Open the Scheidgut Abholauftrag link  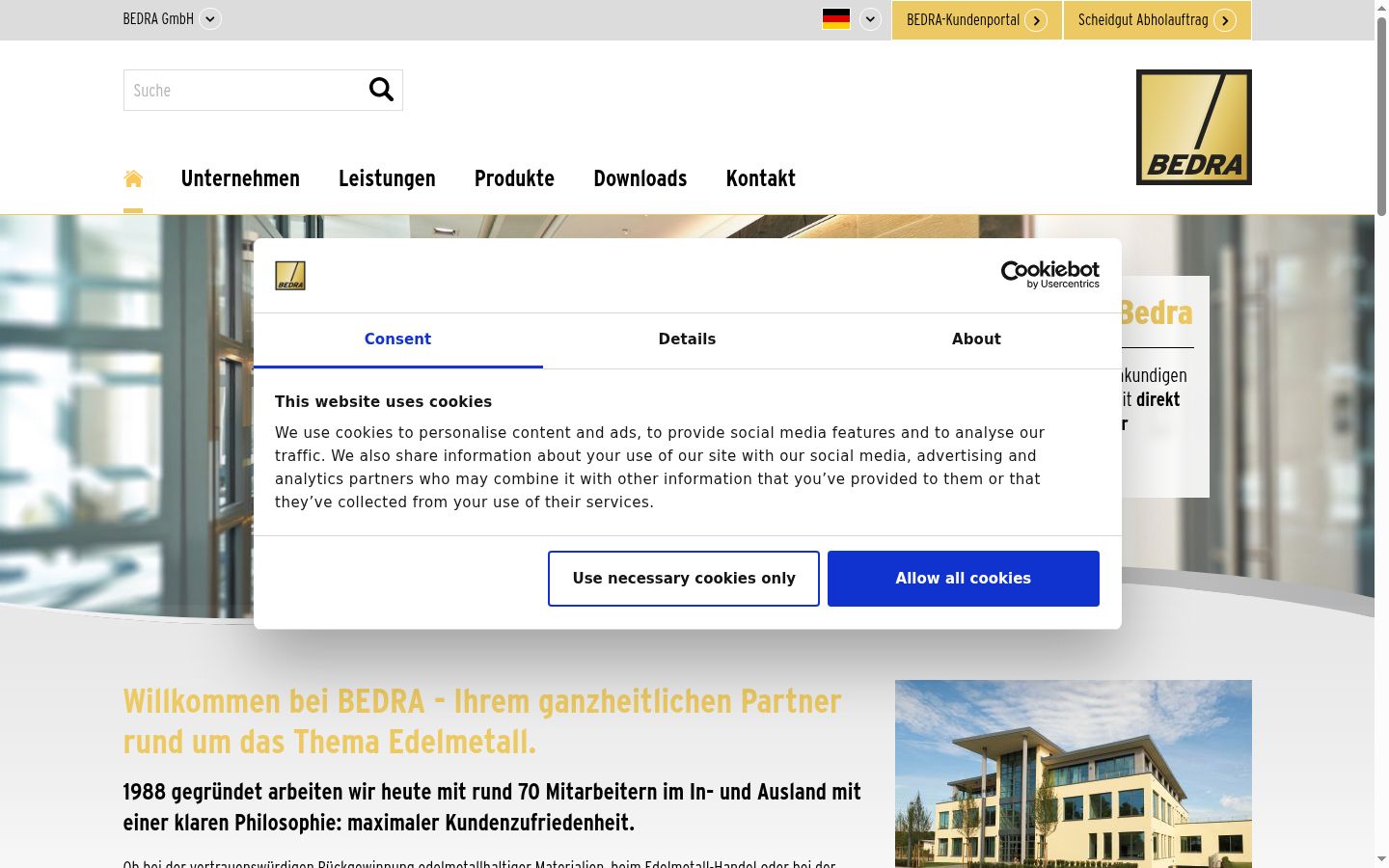[x=1157, y=20]
